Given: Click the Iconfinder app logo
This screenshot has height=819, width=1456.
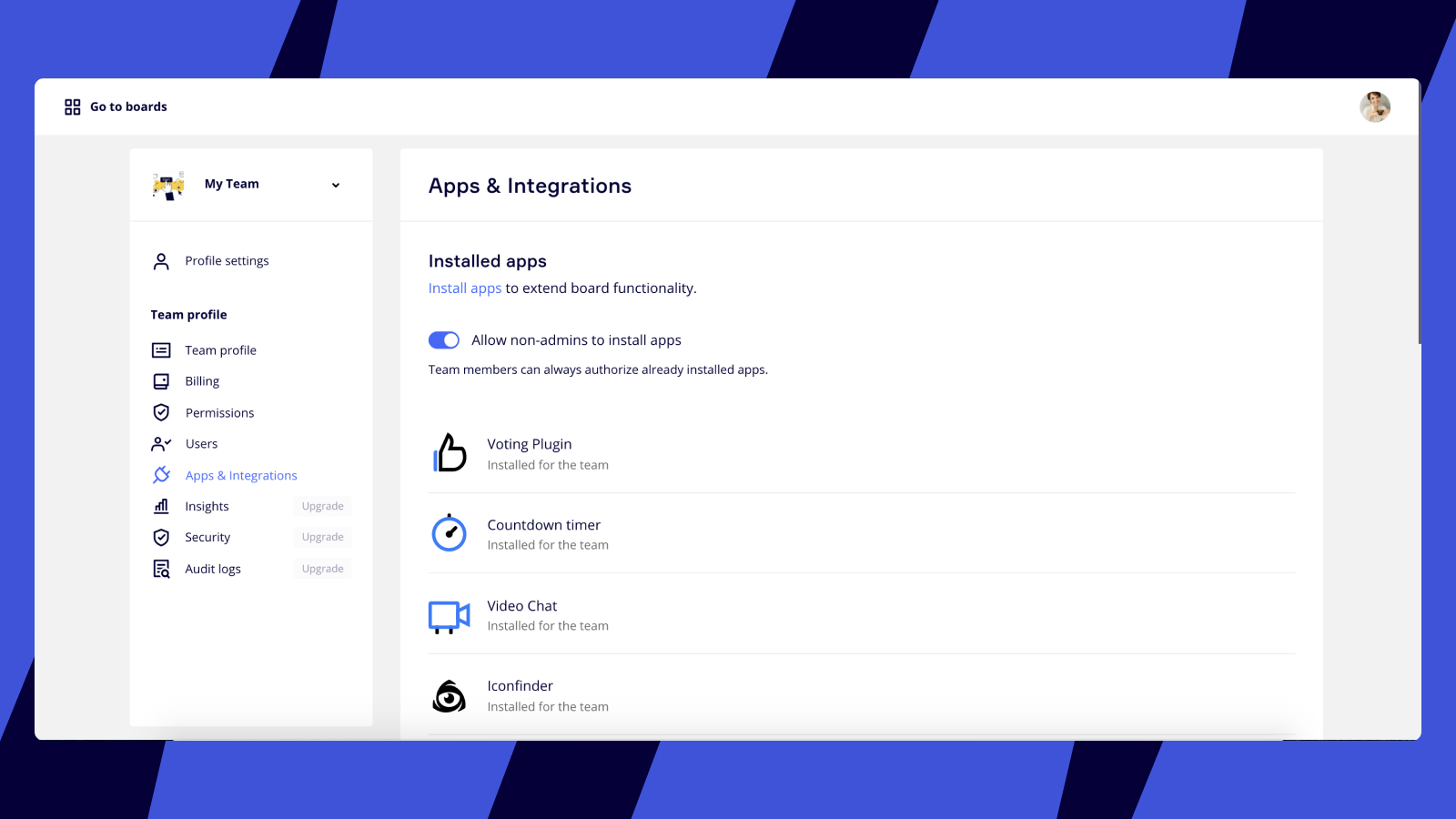Looking at the screenshot, I should tap(449, 695).
